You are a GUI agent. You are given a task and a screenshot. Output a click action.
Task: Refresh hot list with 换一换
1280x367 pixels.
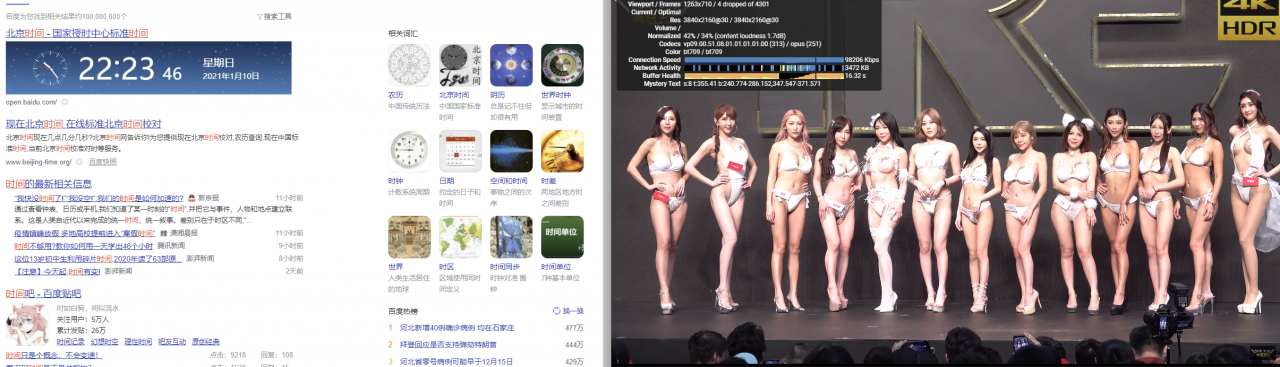568,311
